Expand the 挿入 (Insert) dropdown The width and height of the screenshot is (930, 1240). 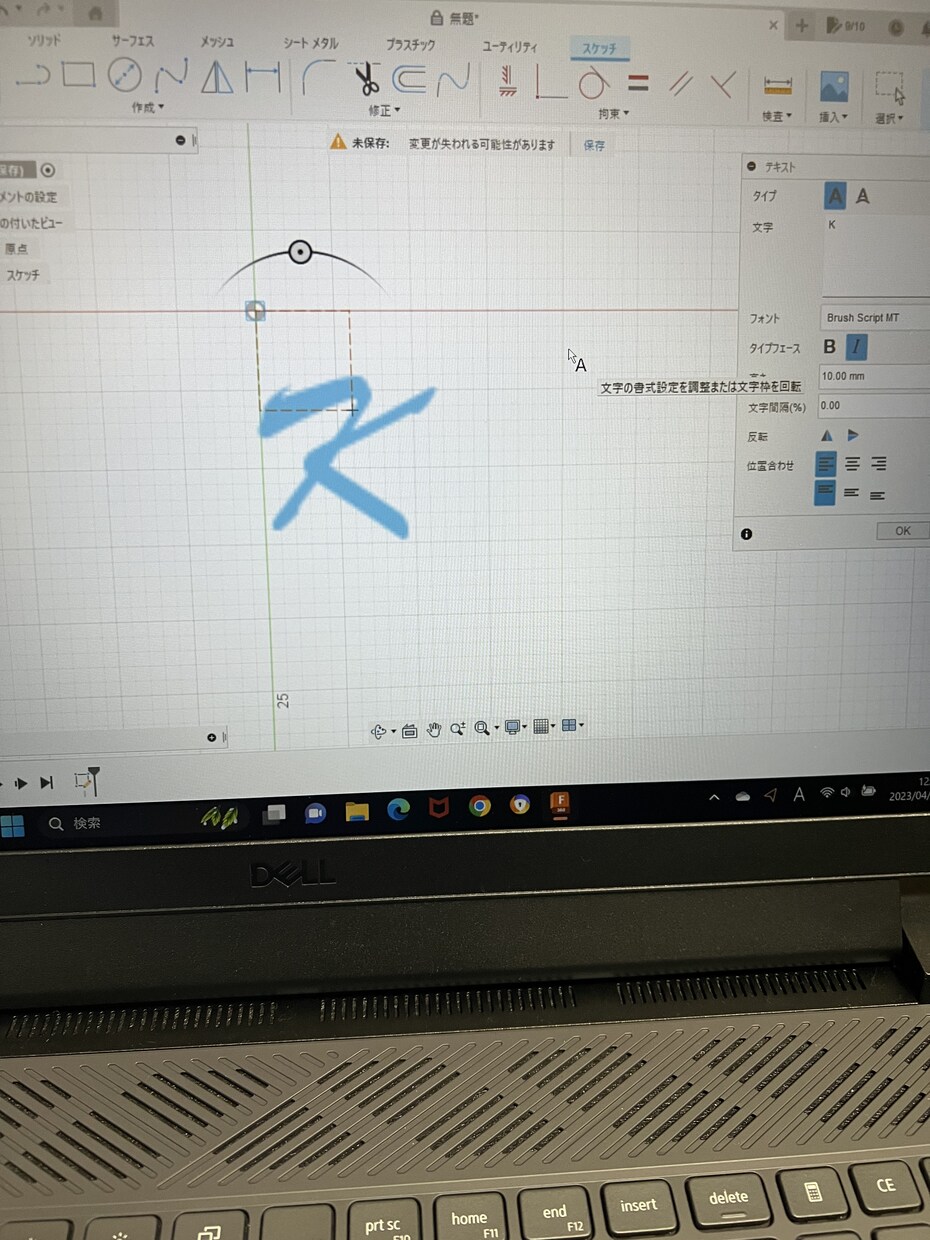click(833, 116)
